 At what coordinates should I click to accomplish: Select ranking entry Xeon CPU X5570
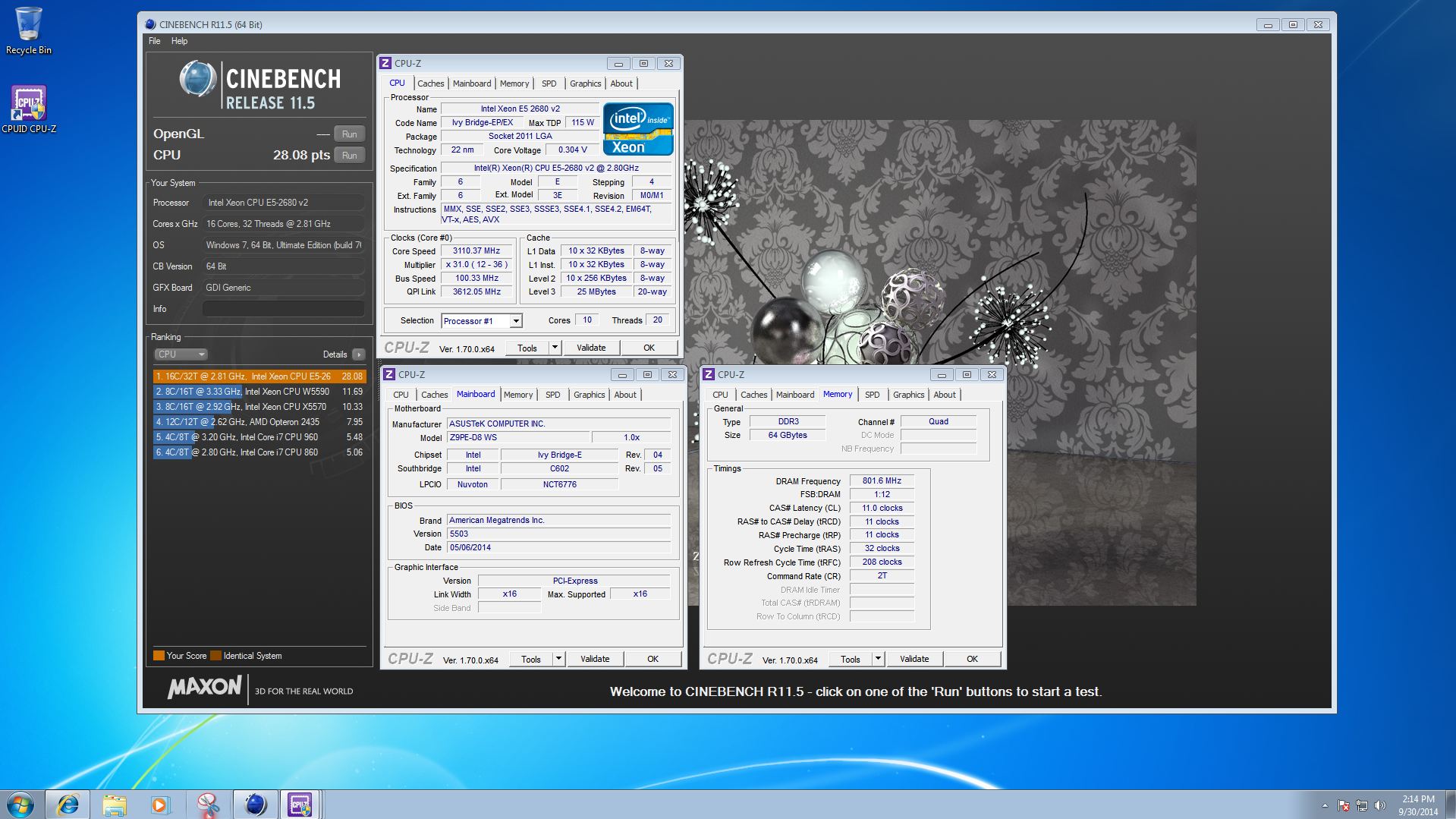[259, 407]
